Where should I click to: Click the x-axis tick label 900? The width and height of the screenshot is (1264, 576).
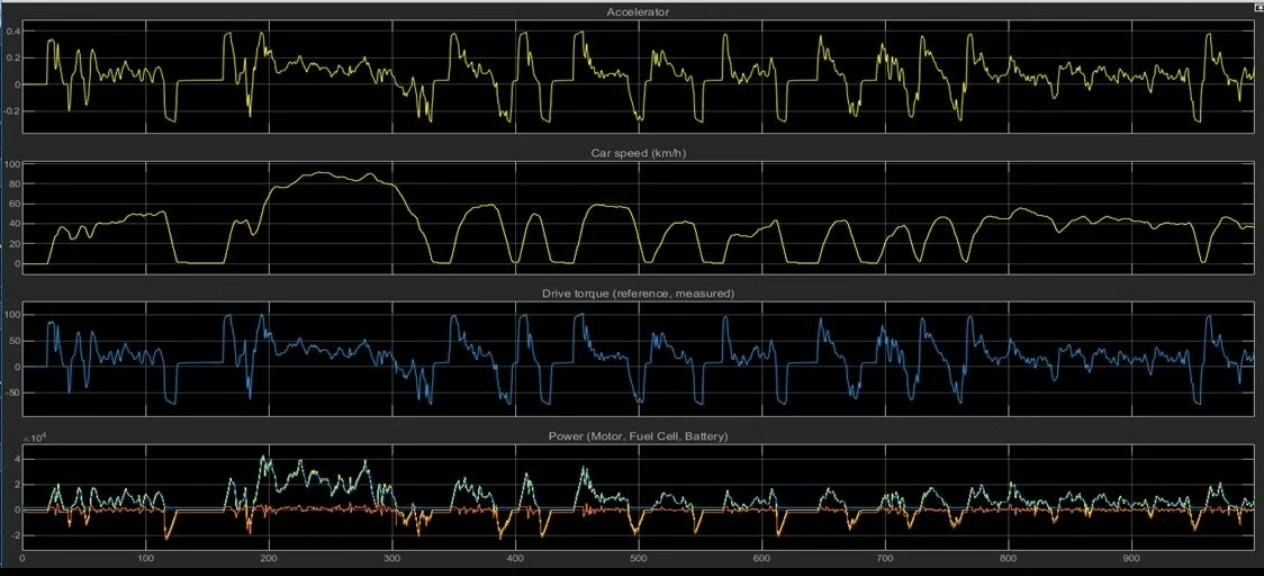tap(1131, 558)
